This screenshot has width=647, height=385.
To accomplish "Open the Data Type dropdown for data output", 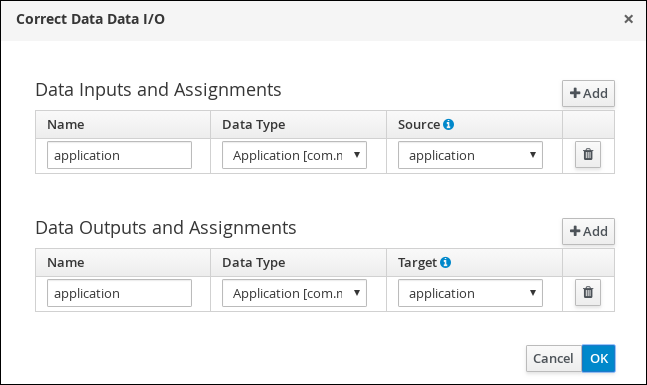I will (294, 293).
